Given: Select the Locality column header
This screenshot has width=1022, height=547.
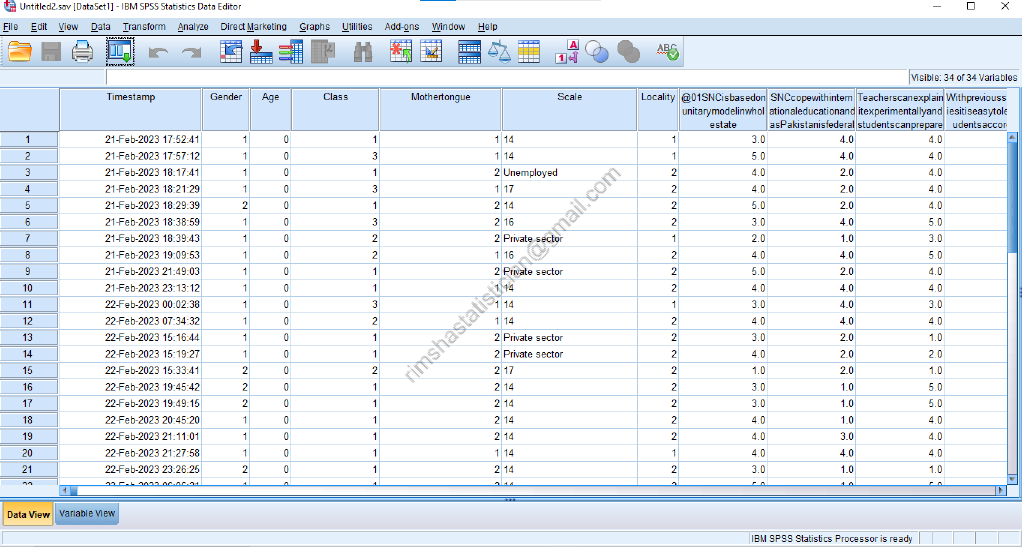Looking at the screenshot, I should tap(658, 110).
